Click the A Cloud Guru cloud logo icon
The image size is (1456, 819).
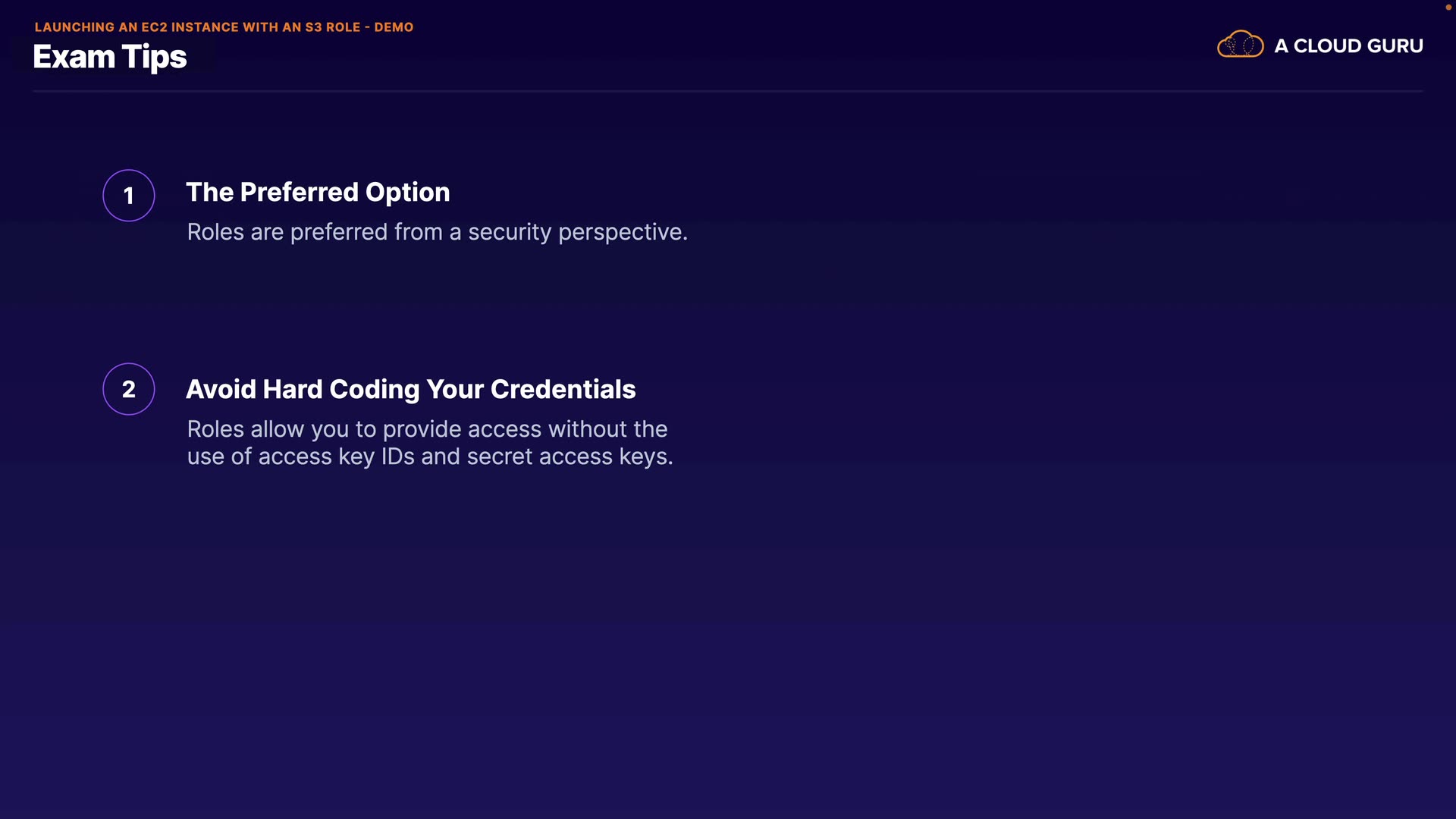(1240, 45)
